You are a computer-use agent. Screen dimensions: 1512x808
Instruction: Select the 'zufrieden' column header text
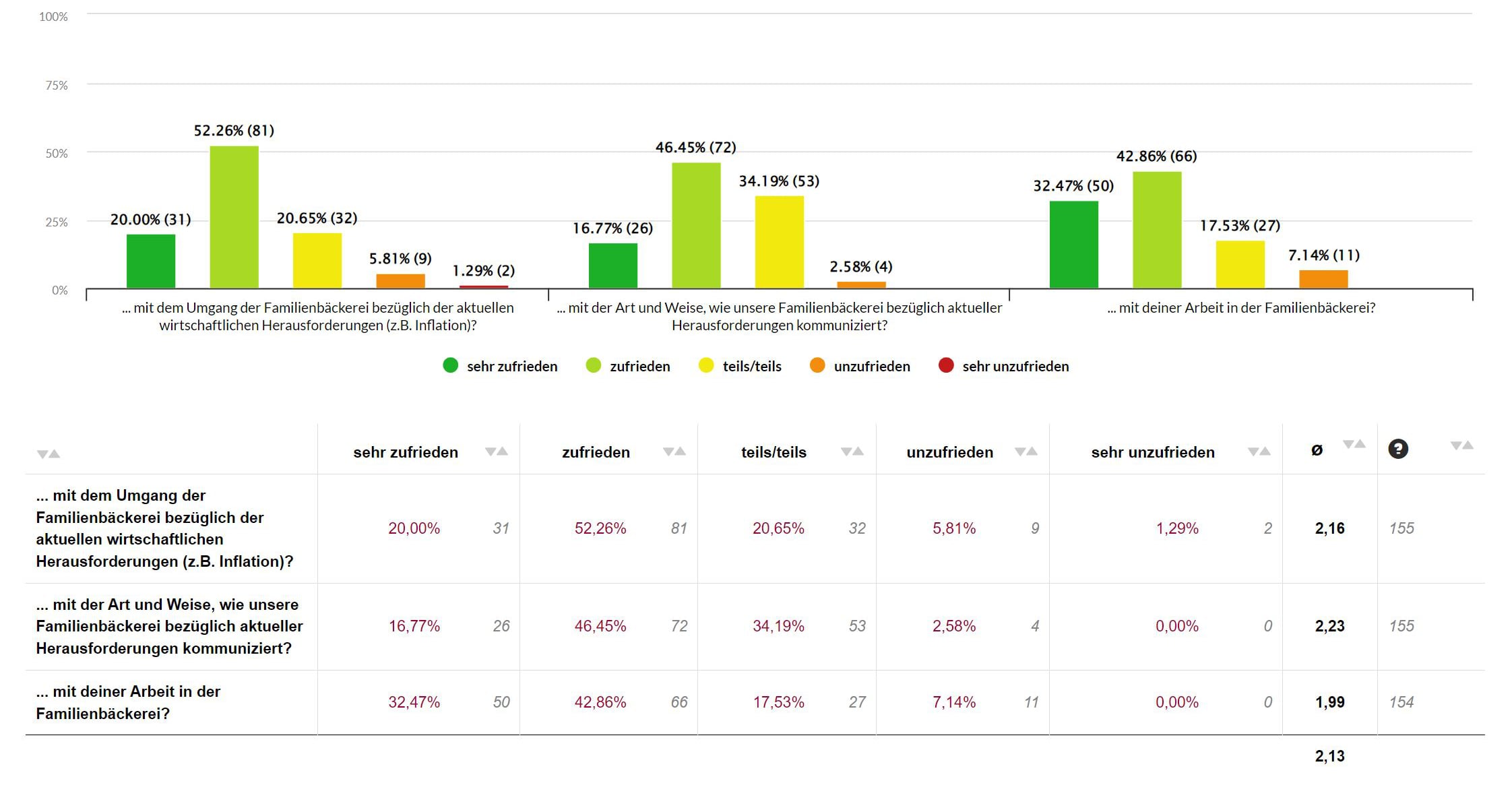tap(596, 452)
